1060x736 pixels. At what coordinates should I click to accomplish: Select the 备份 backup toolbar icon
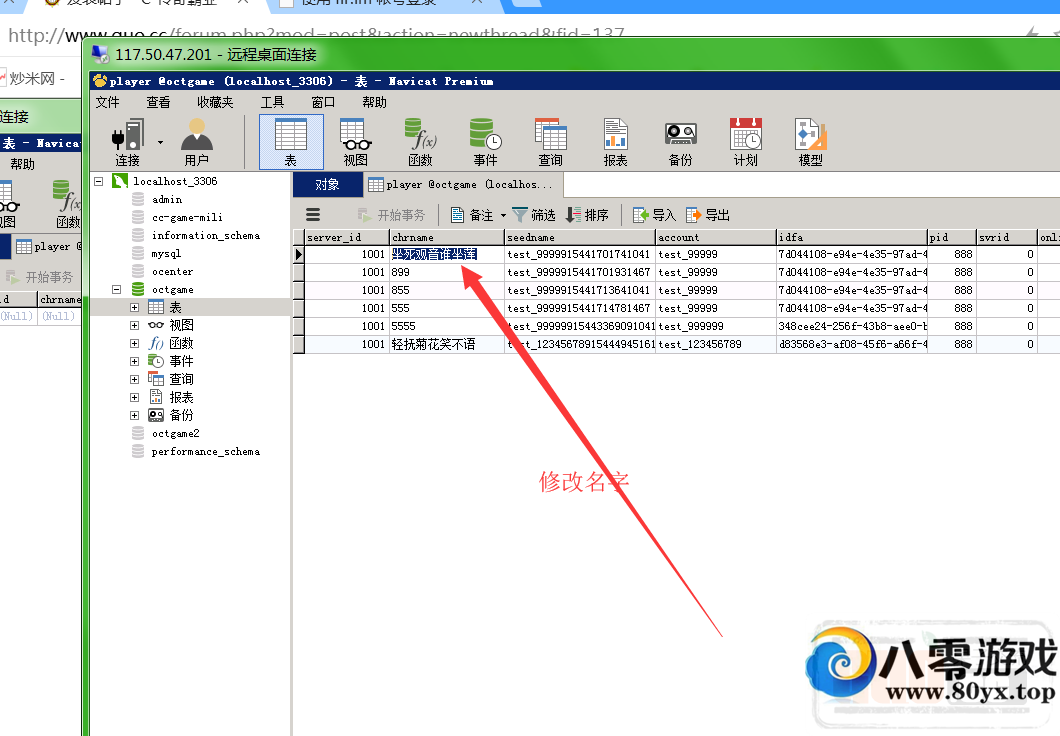click(681, 142)
